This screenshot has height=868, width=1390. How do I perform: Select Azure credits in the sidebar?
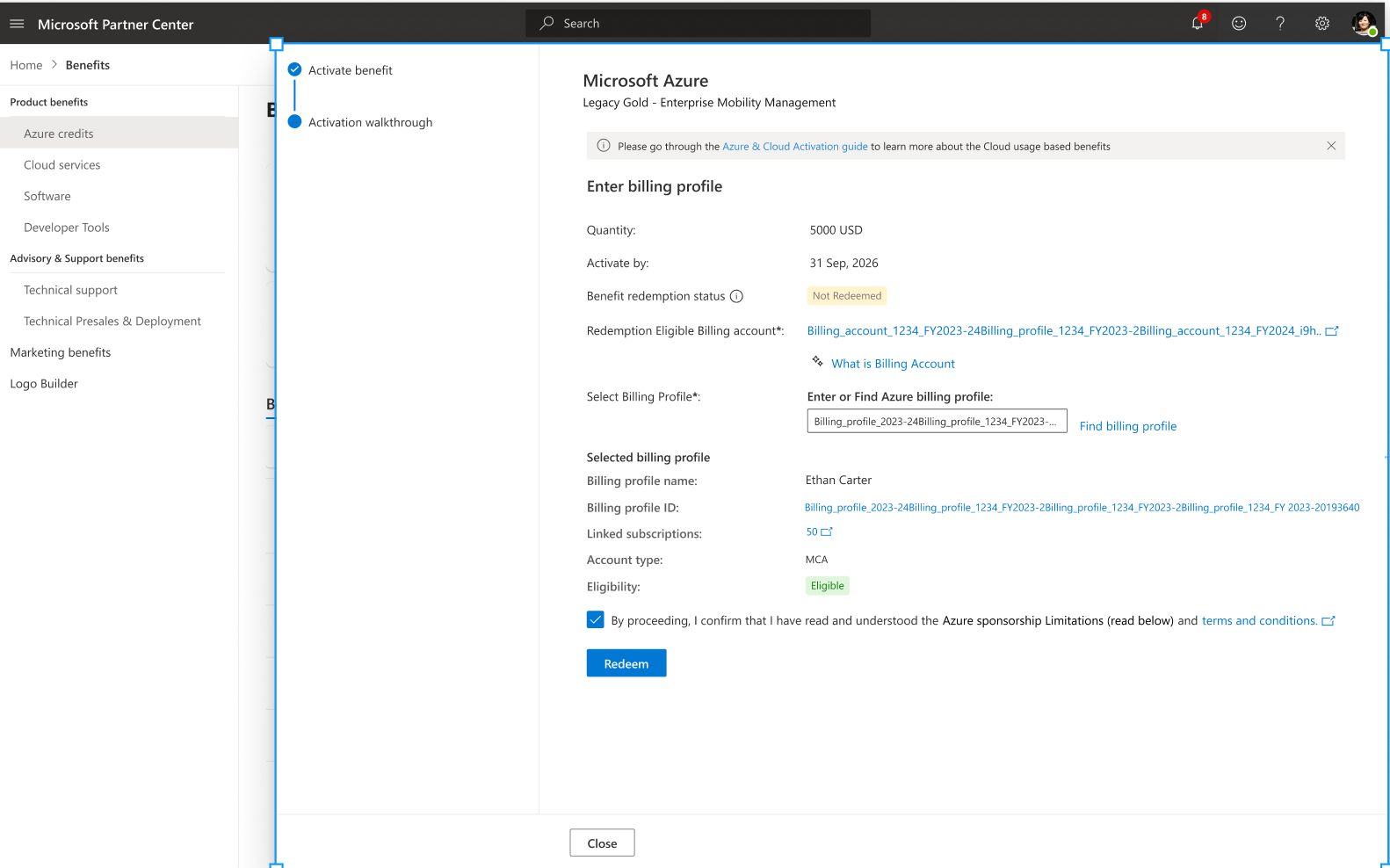(119, 134)
